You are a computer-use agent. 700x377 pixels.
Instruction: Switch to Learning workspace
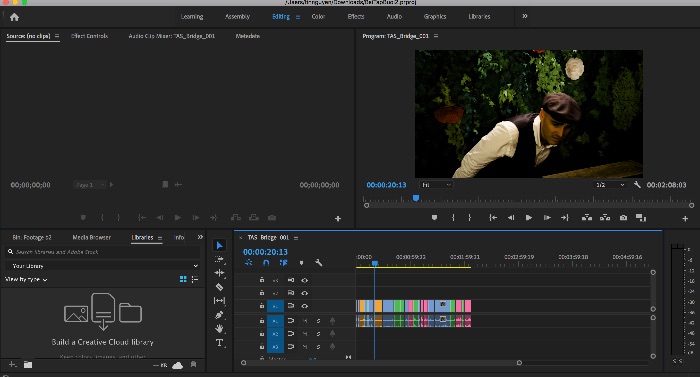[192, 17]
